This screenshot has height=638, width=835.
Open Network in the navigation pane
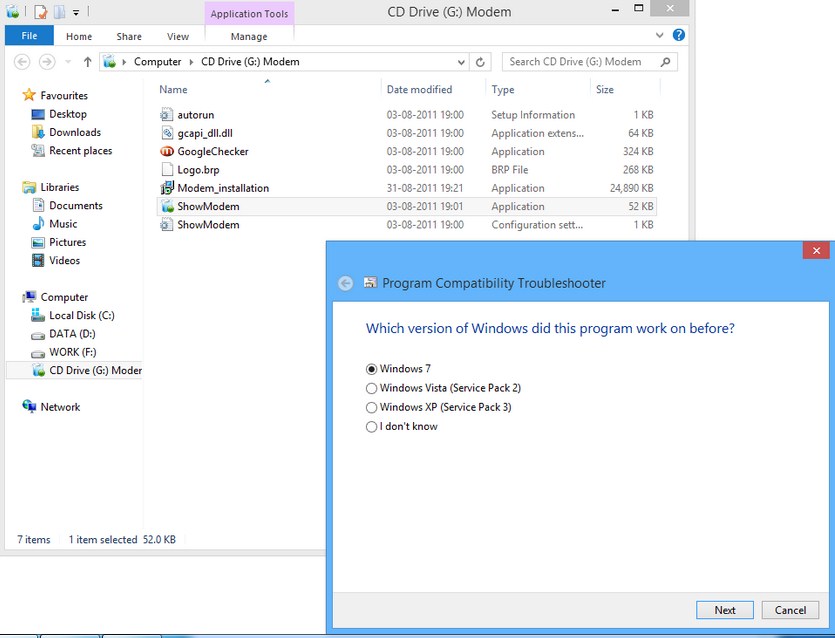click(60, 407)
